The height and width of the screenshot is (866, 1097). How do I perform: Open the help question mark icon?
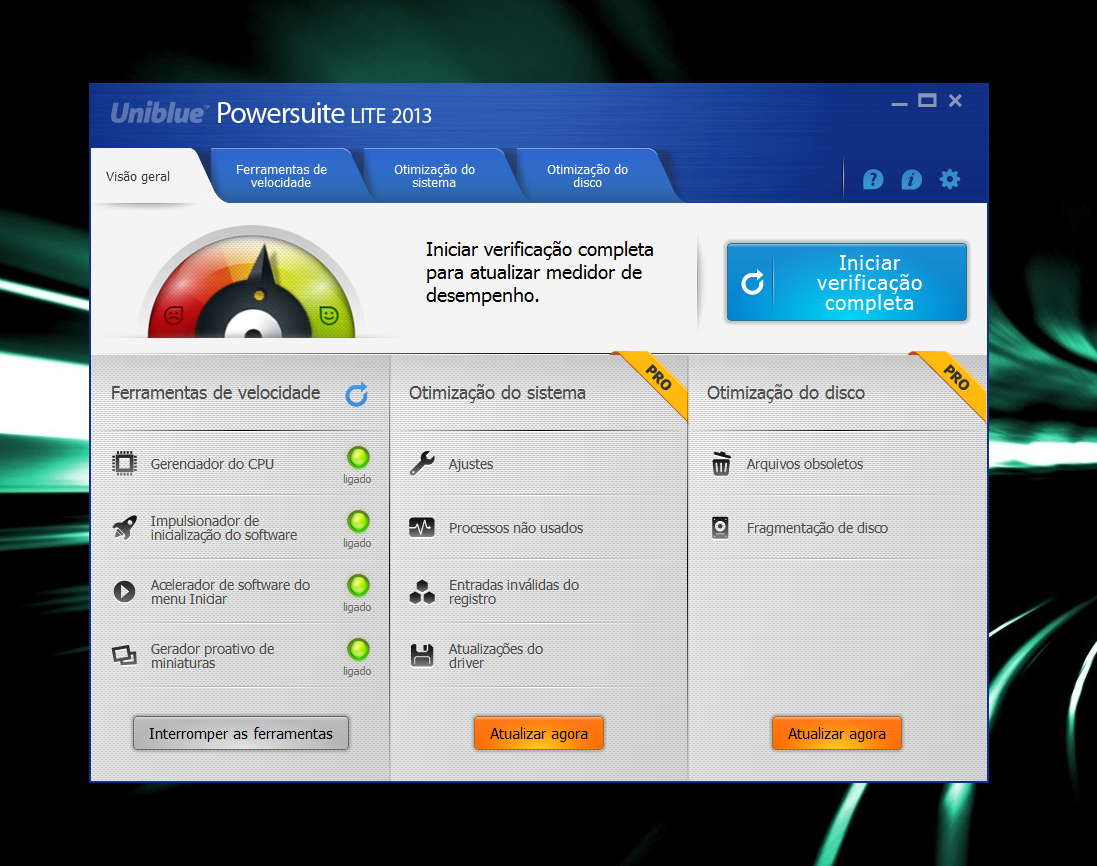(872, 180)
